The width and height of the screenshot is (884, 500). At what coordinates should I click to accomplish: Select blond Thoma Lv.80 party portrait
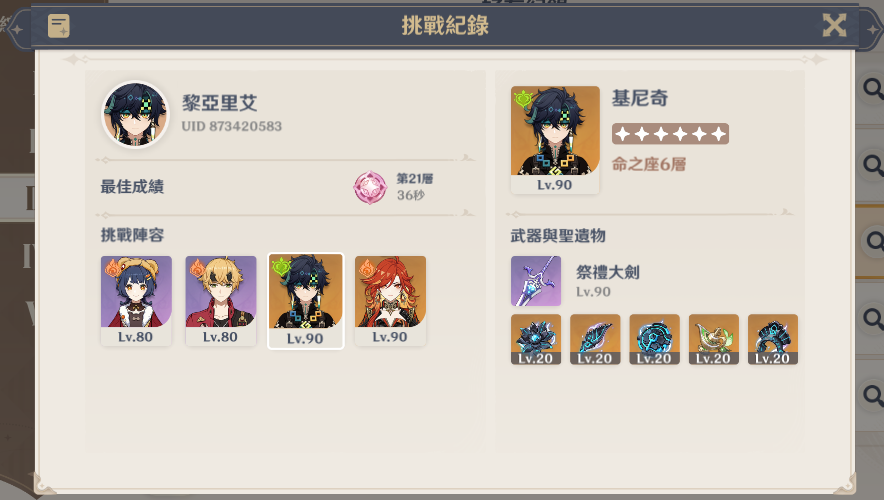pyautogui.click(x=220, y=300)
